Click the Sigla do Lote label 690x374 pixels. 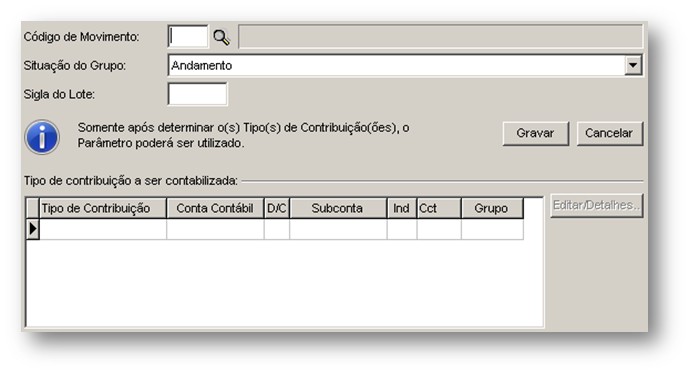[x=59, y=94]
